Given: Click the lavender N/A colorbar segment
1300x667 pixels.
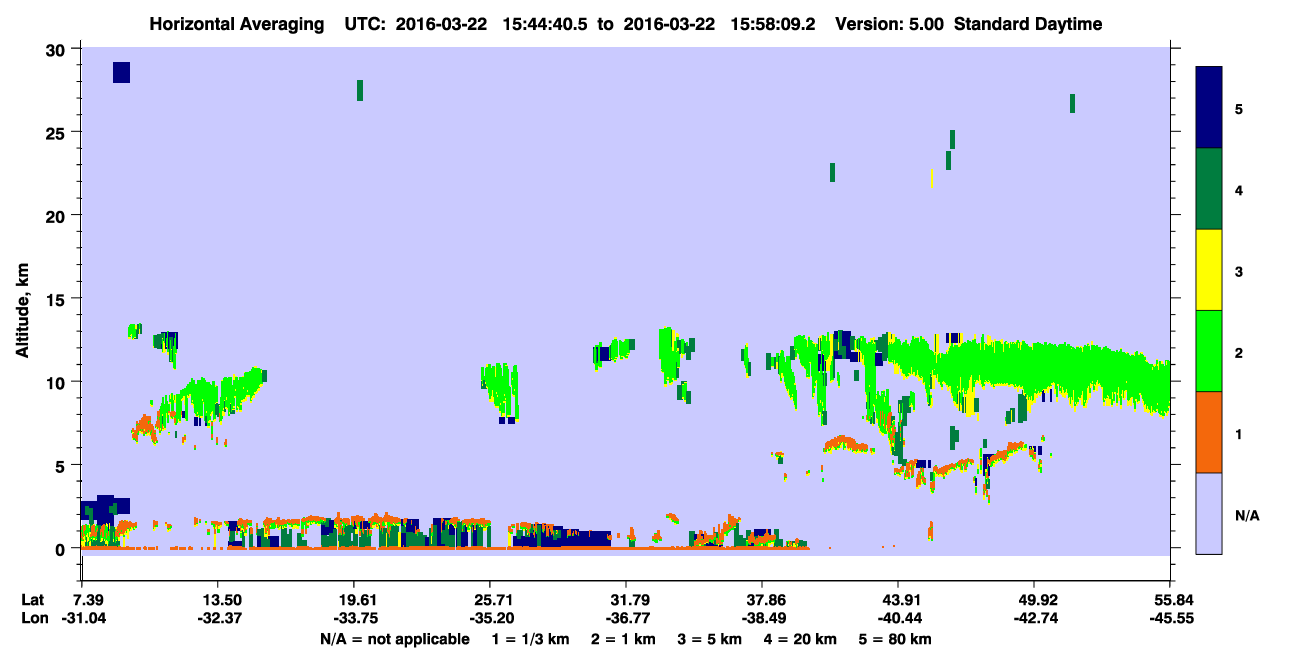Looking at the screenshot, I should pos(1209,513).
